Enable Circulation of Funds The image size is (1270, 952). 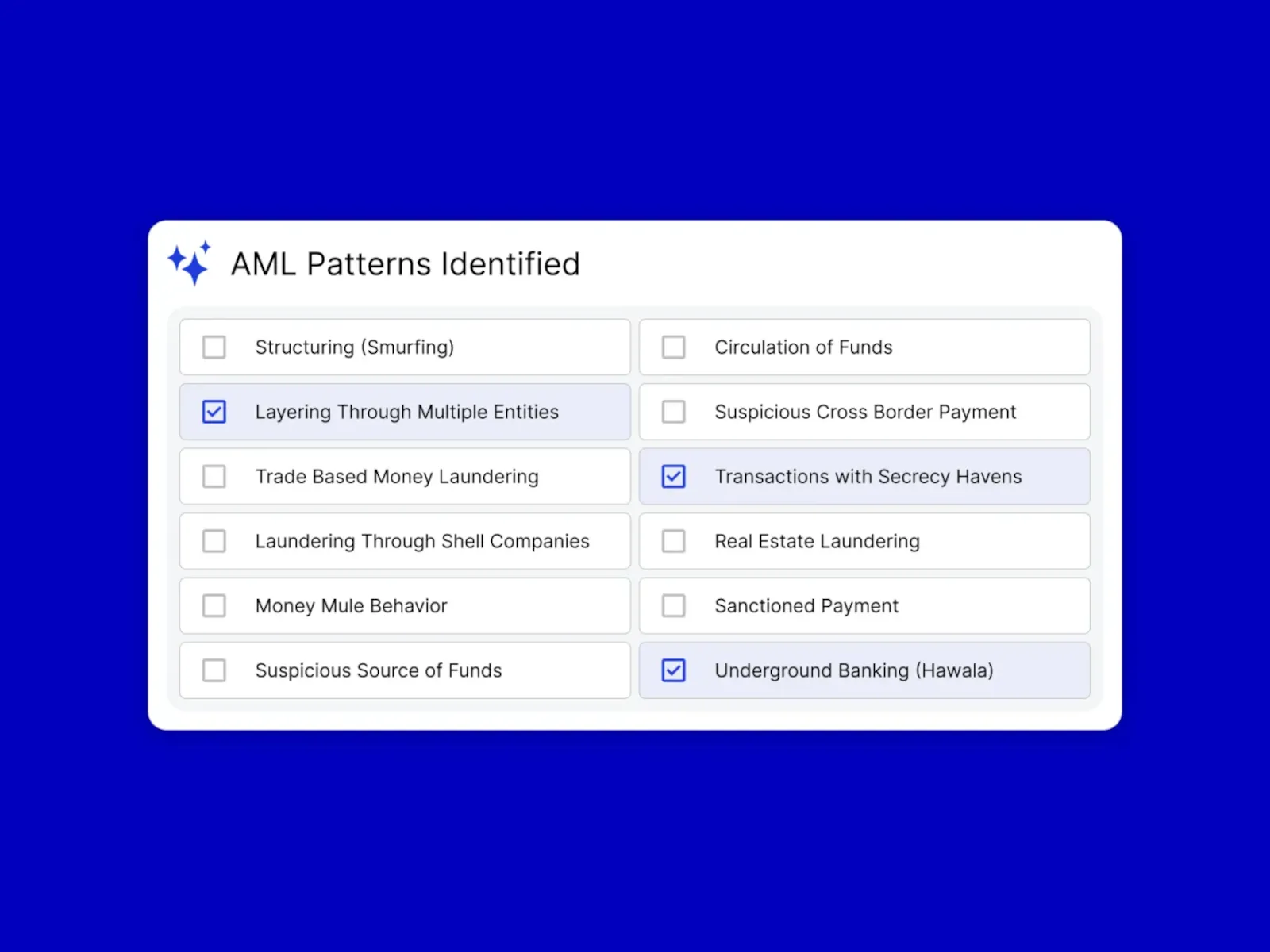pos(674,347)
